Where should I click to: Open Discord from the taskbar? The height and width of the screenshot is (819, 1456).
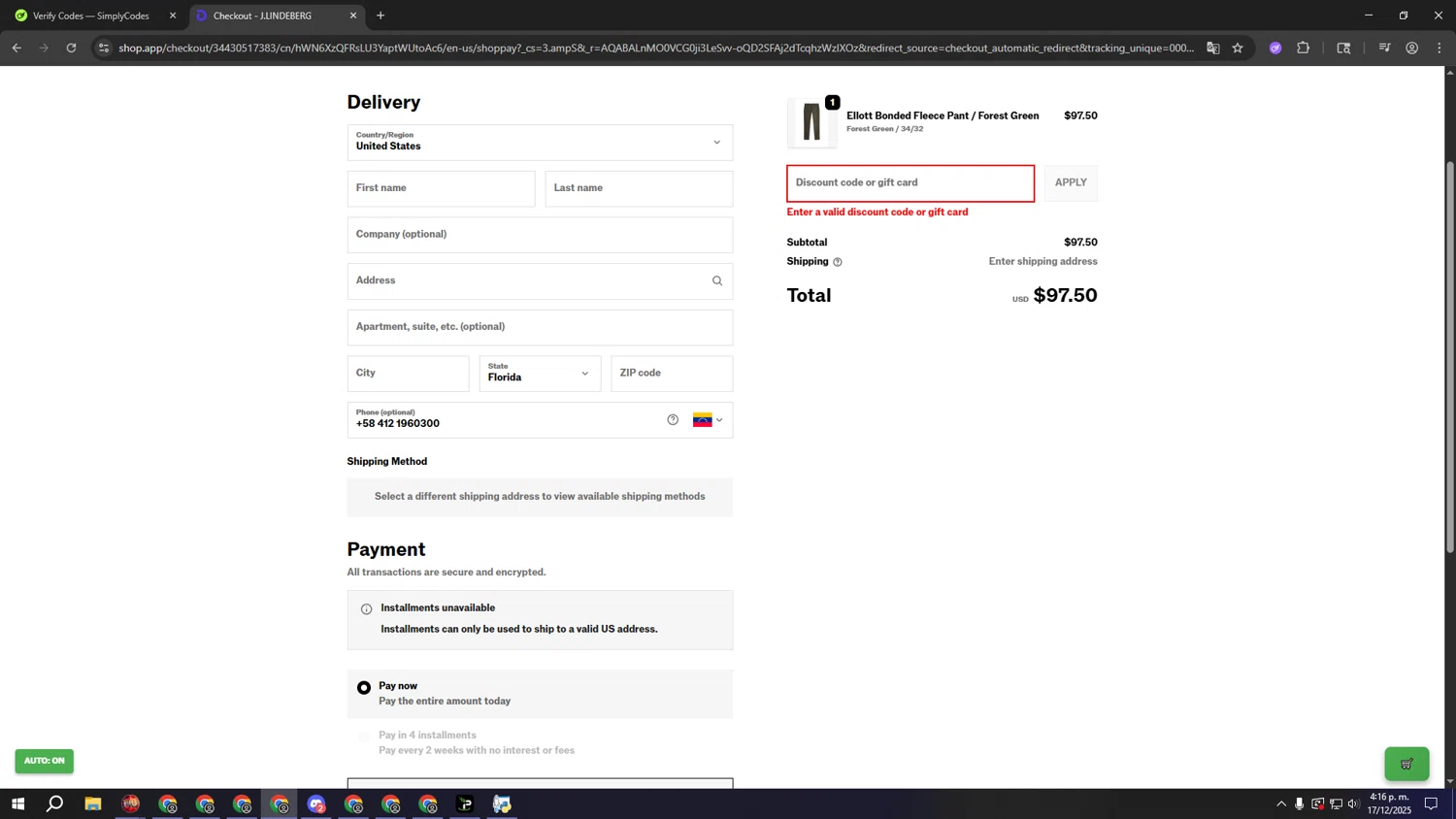point(316,803)
